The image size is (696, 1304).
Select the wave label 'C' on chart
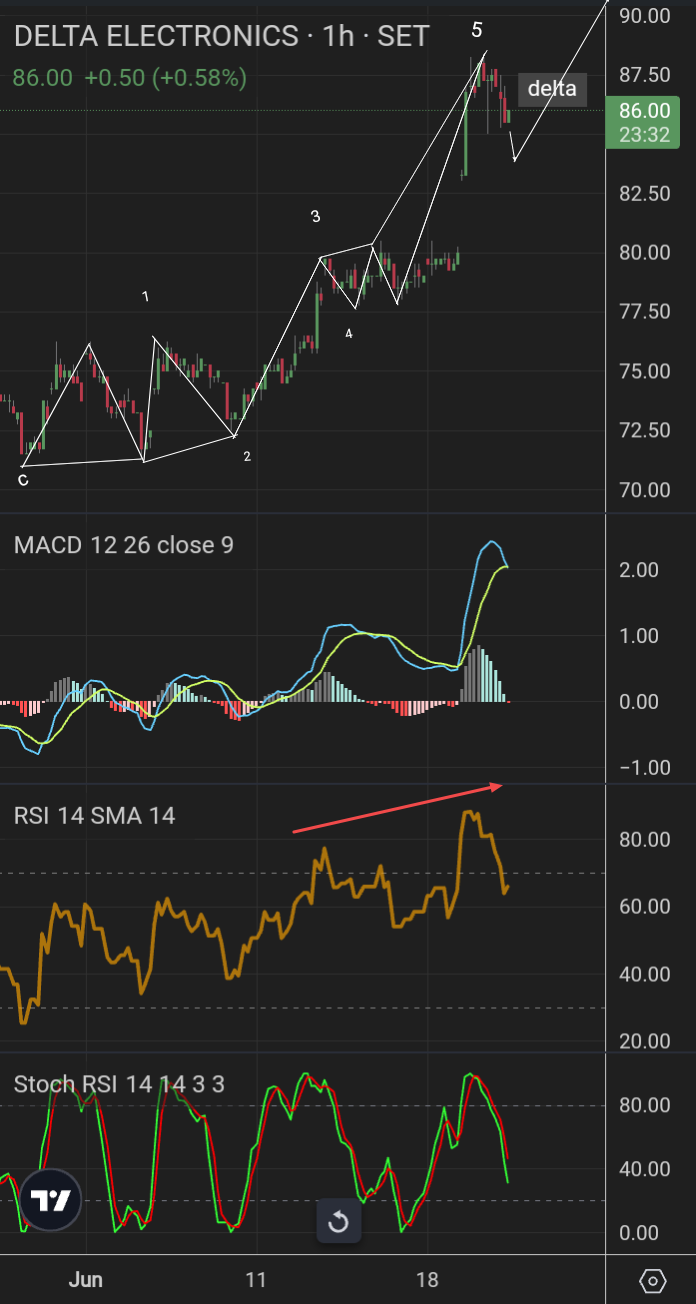[23, 481]
